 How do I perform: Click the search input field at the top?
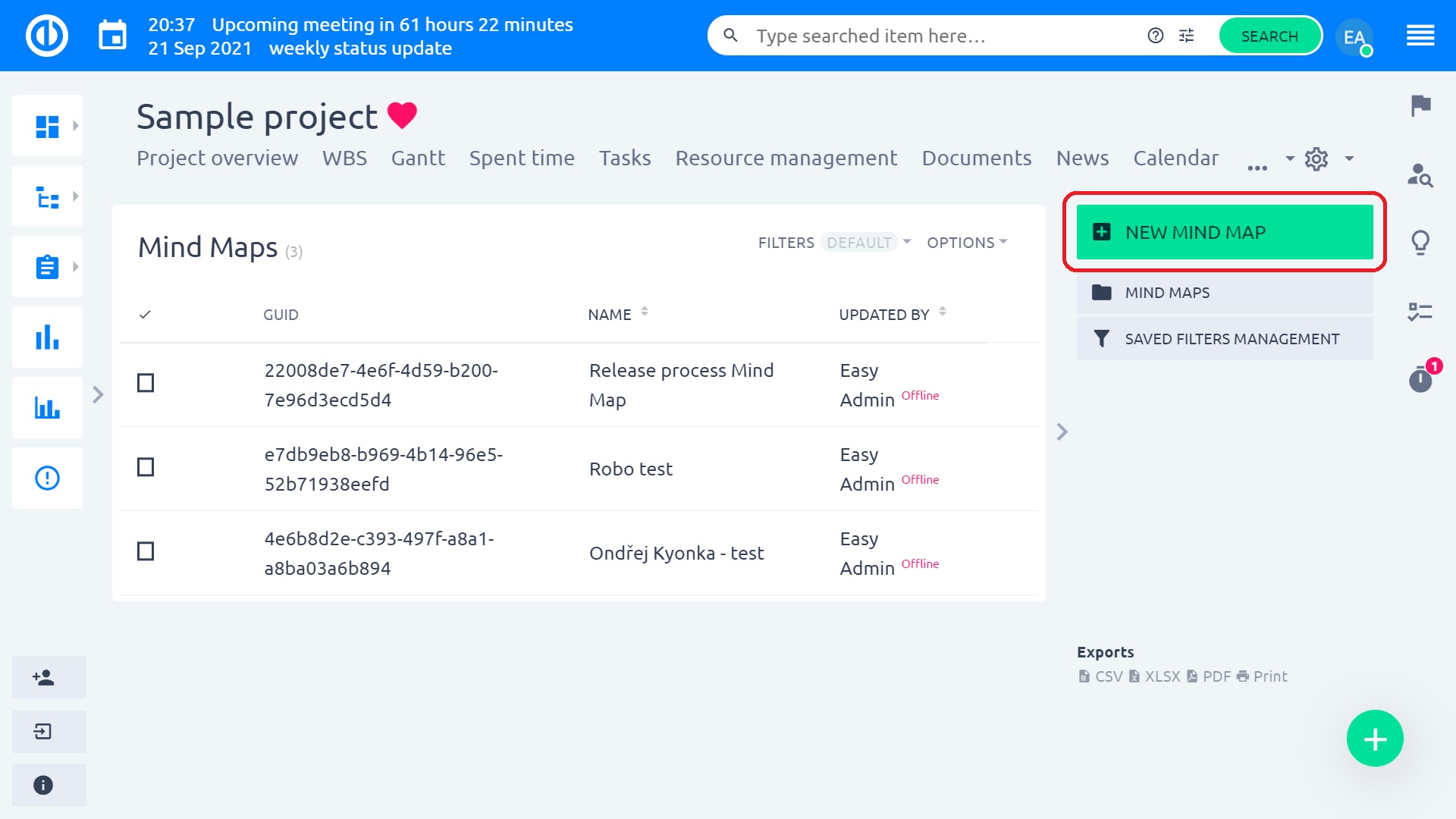910,35
